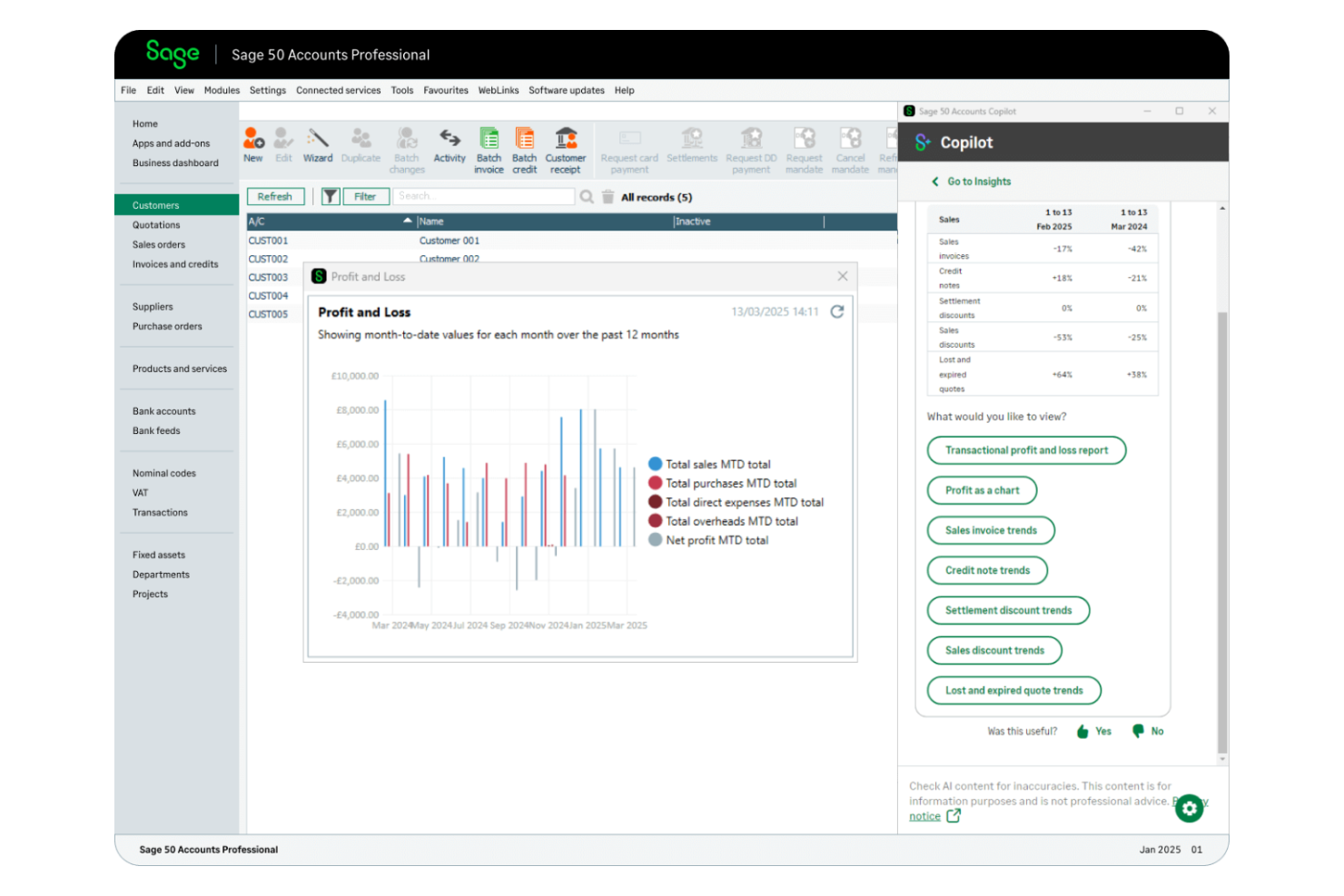This screenshot has width=1344, height=896.
Task: Go to Sales orders section
Action: [x=159, y=245]
